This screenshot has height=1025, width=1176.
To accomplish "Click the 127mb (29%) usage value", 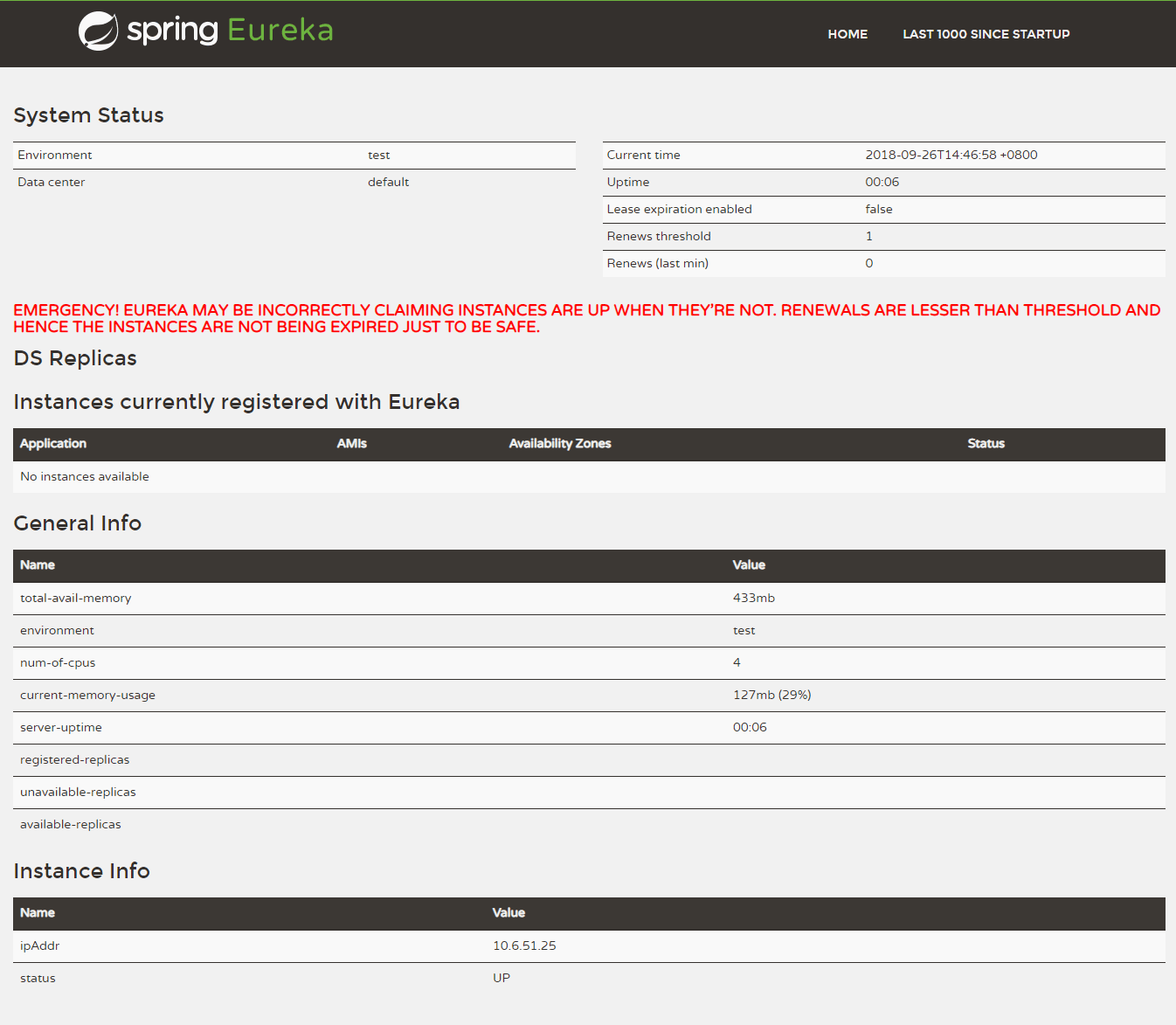I will (771, 696).
